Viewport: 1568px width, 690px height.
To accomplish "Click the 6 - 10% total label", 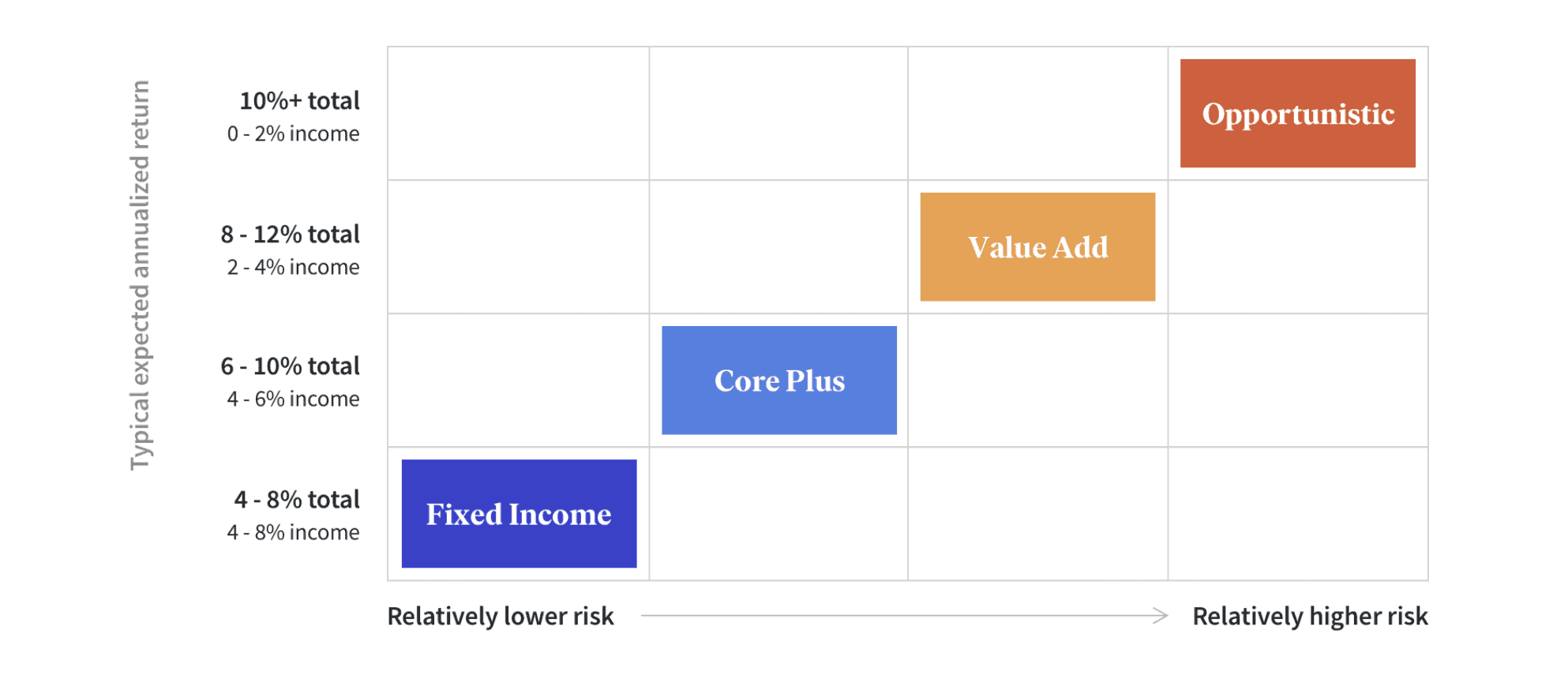I will click(290, 366).
